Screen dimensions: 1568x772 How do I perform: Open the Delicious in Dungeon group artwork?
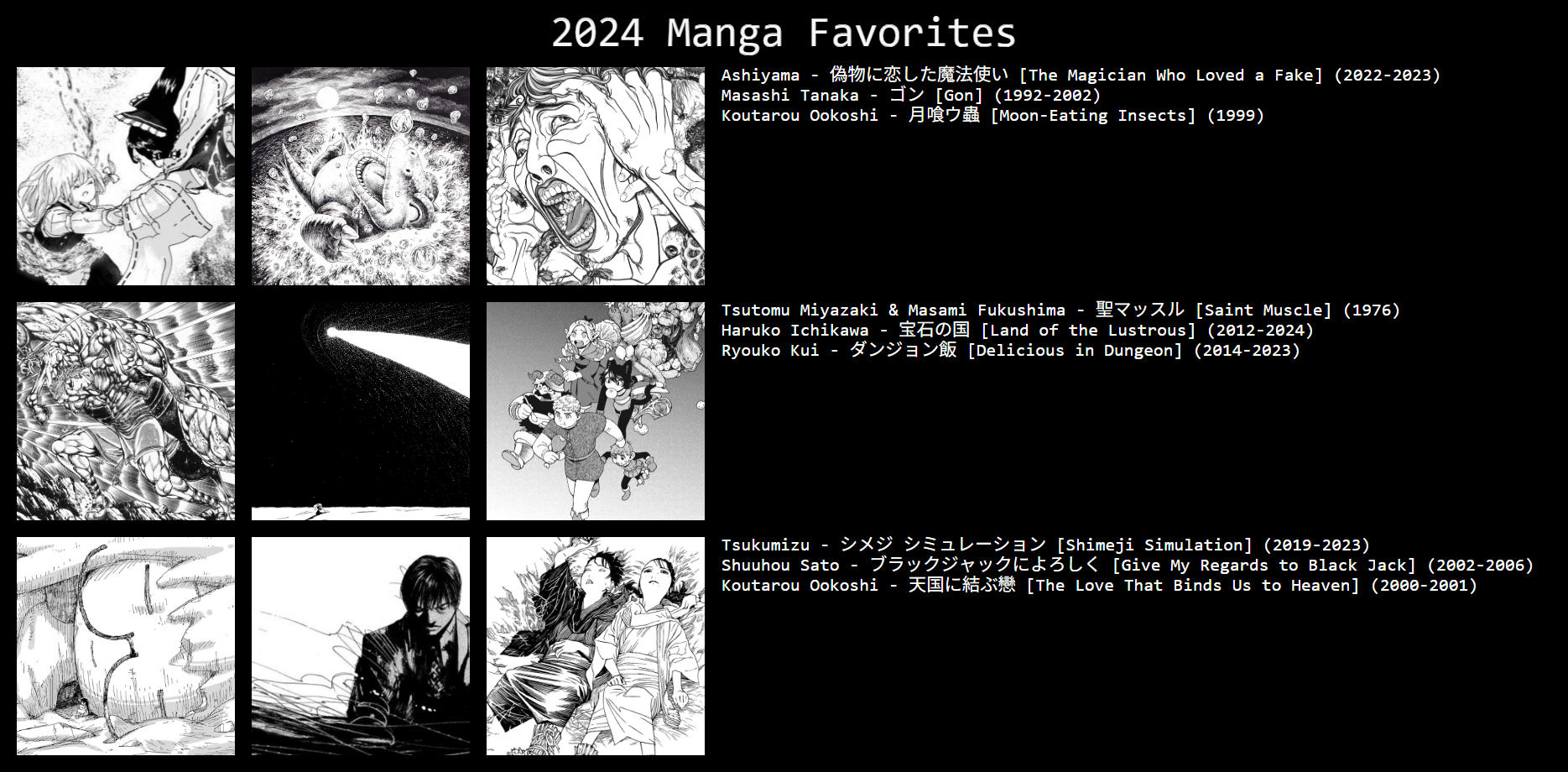(x=596, y=411)
